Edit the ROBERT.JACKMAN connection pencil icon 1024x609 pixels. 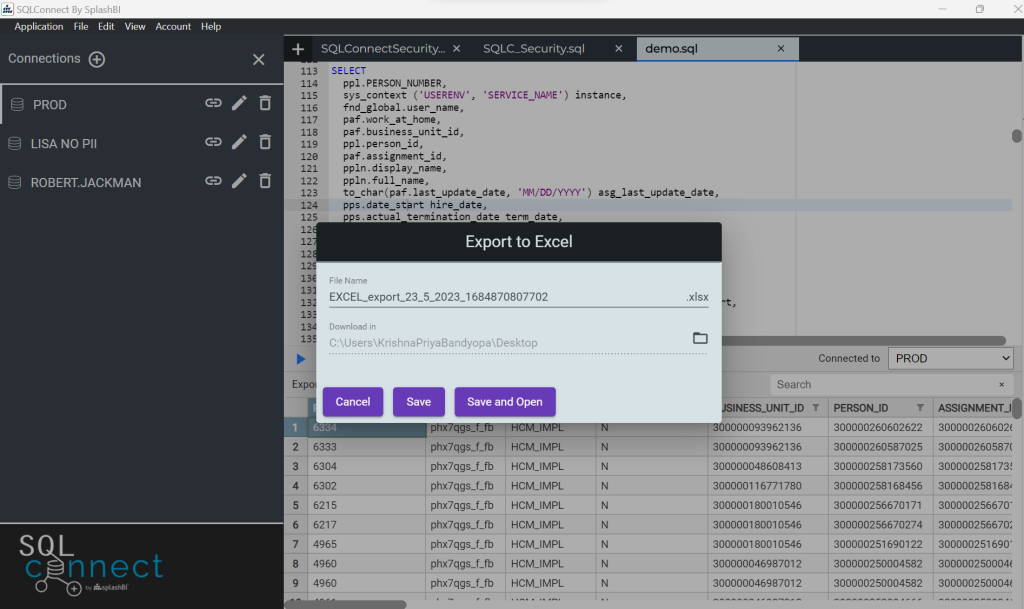click(239, 182)
